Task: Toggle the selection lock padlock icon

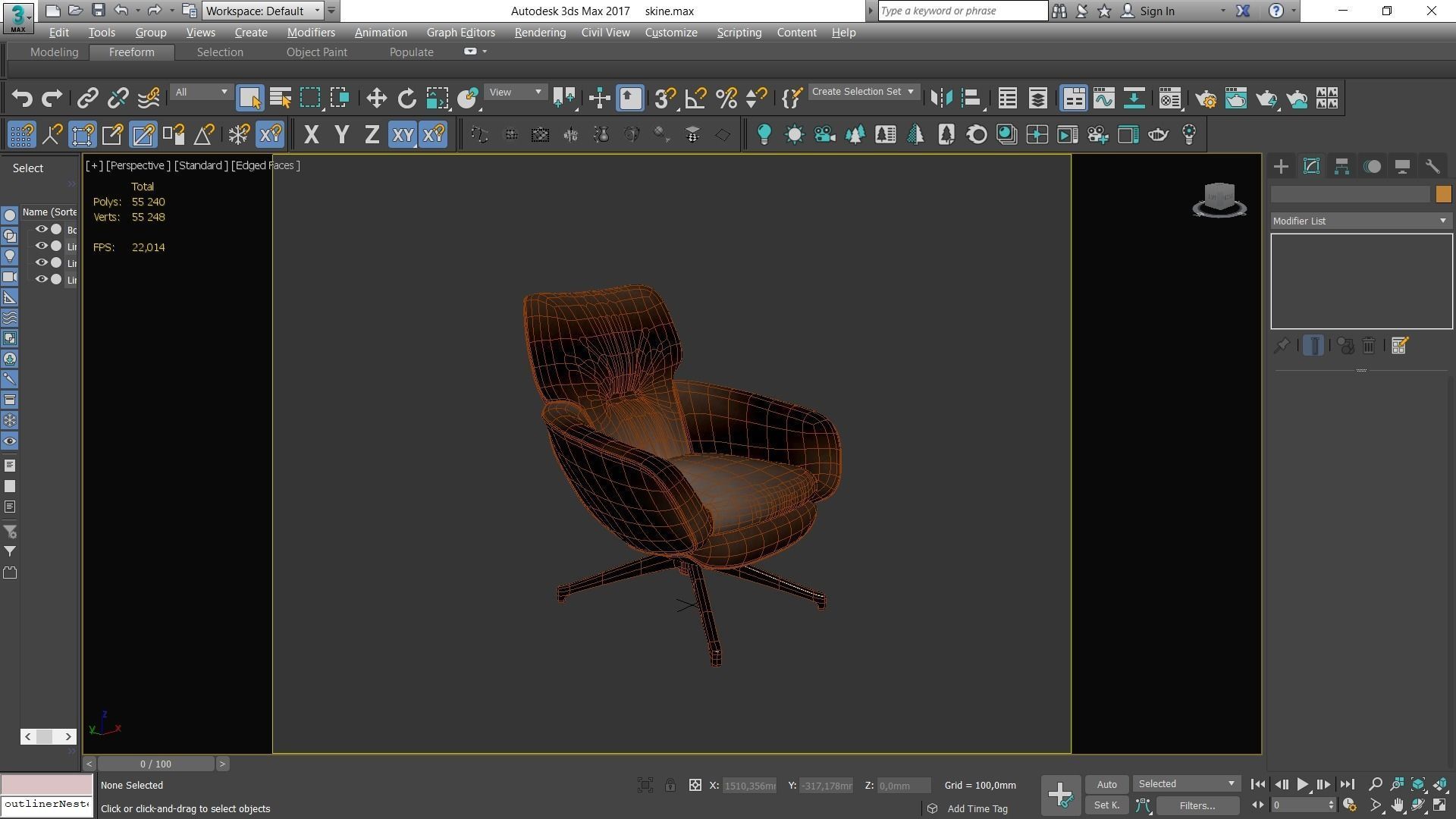Action: click(x=670, y=785)
